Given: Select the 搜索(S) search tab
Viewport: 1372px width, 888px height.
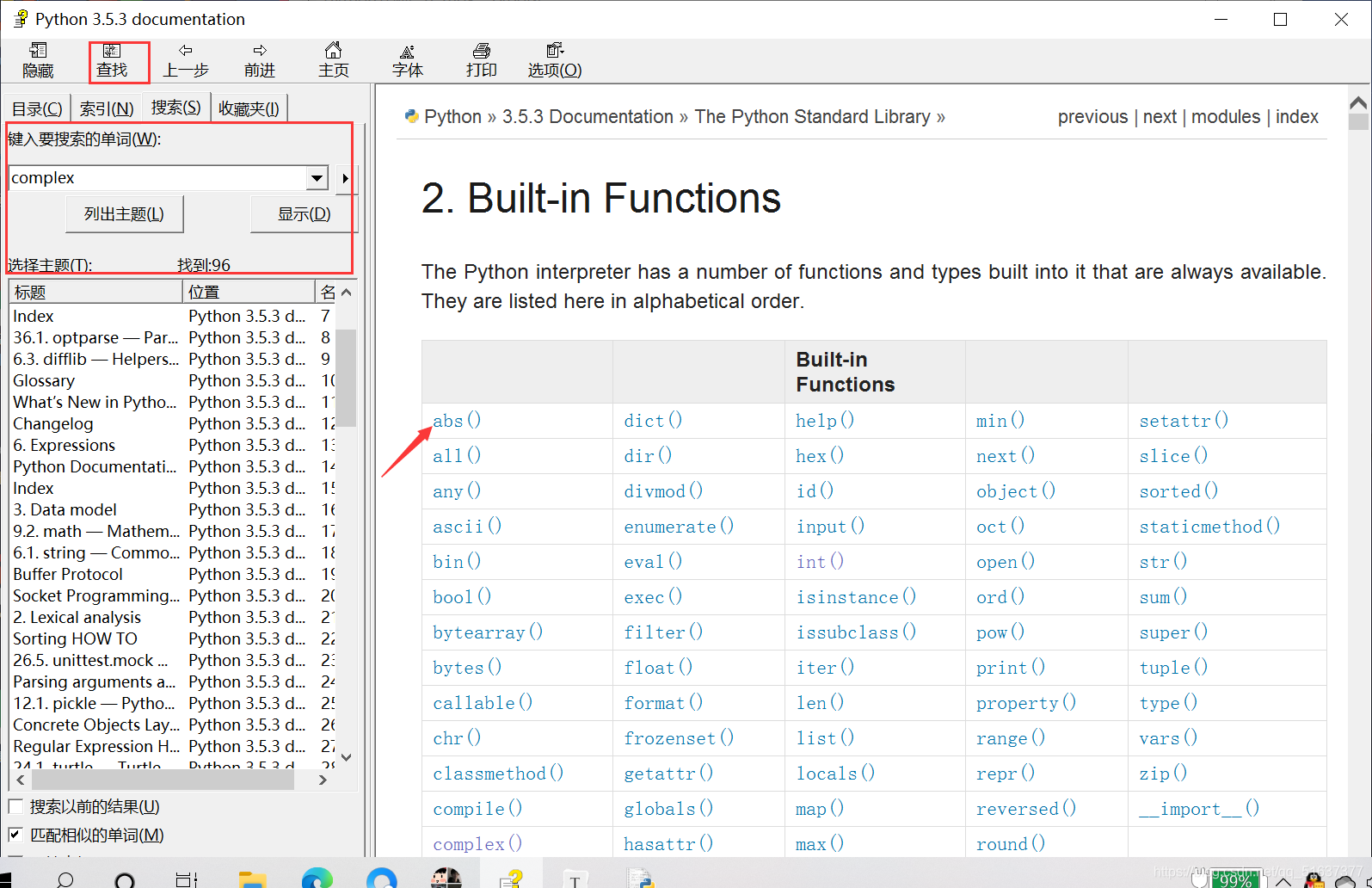Looking at the screenshot, I should tap(176, 107).
